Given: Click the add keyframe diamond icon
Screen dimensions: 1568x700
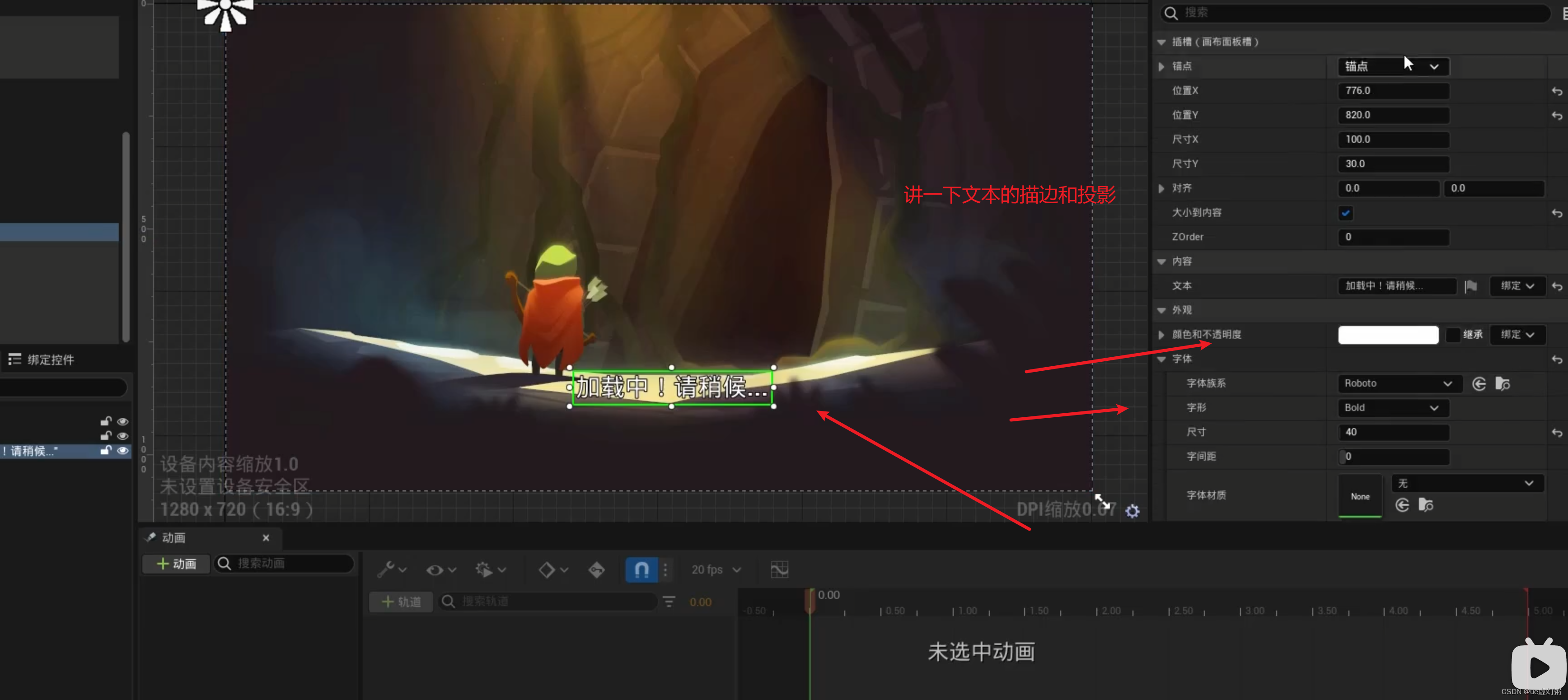Looking at the screenshot, I should click(x=547, y=570).
